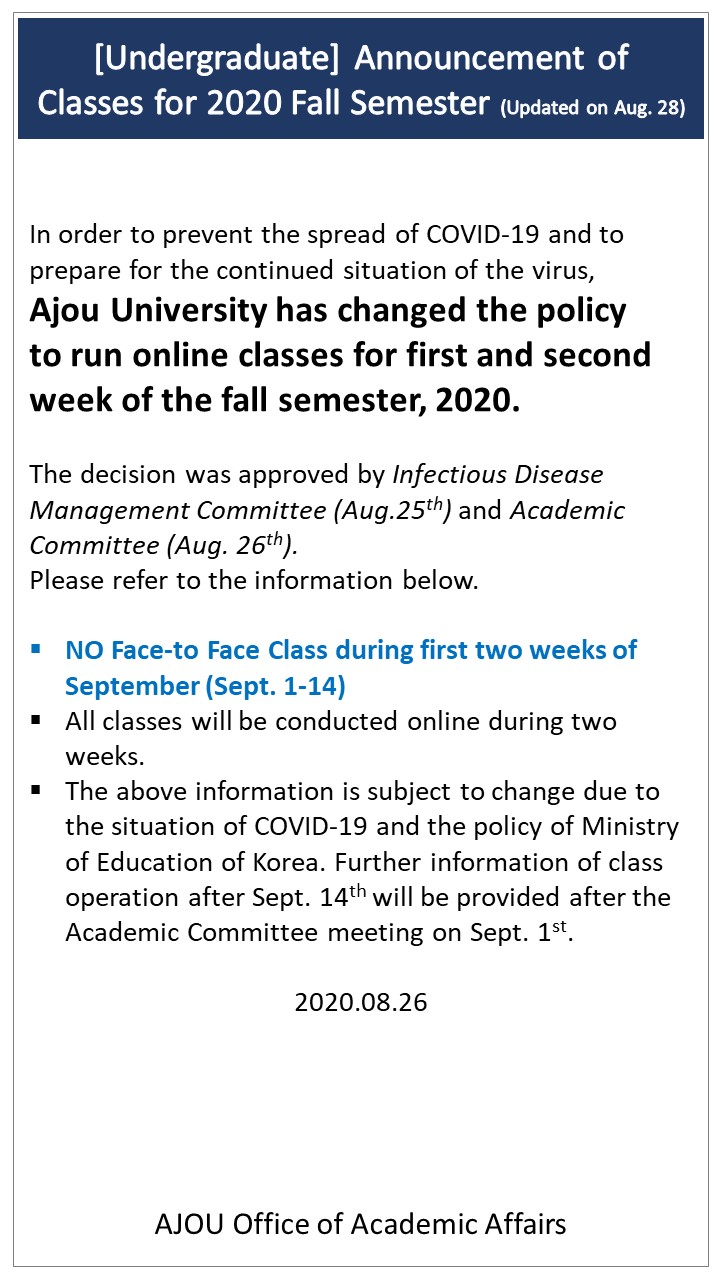Click the Academic Committee meeting on Sept. 1st line
This screenshot has width=720, height=1280.
[318, 933]
